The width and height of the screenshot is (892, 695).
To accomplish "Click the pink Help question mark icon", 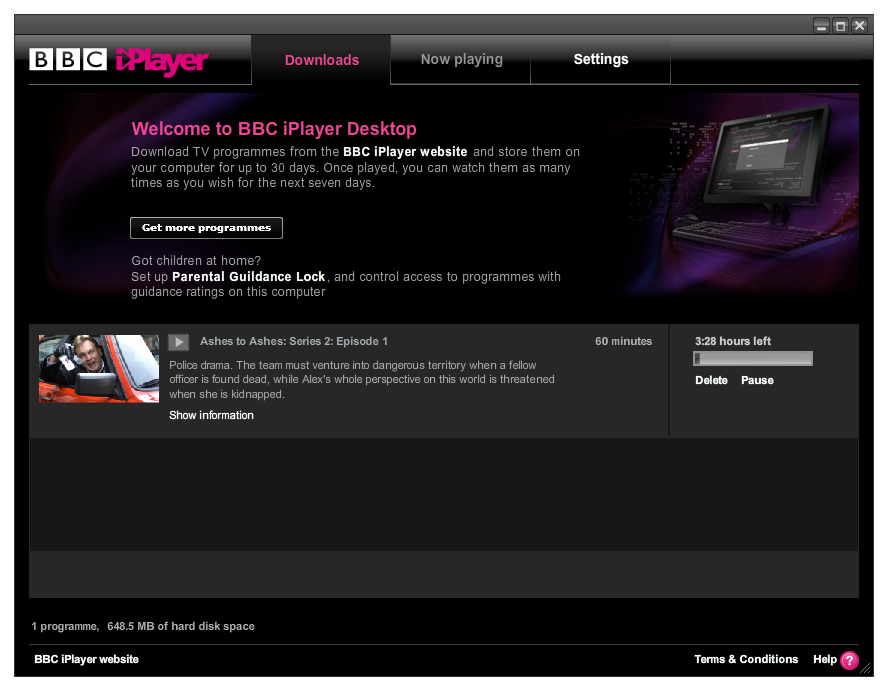I will pyautogui.click(x=849, y=660).
